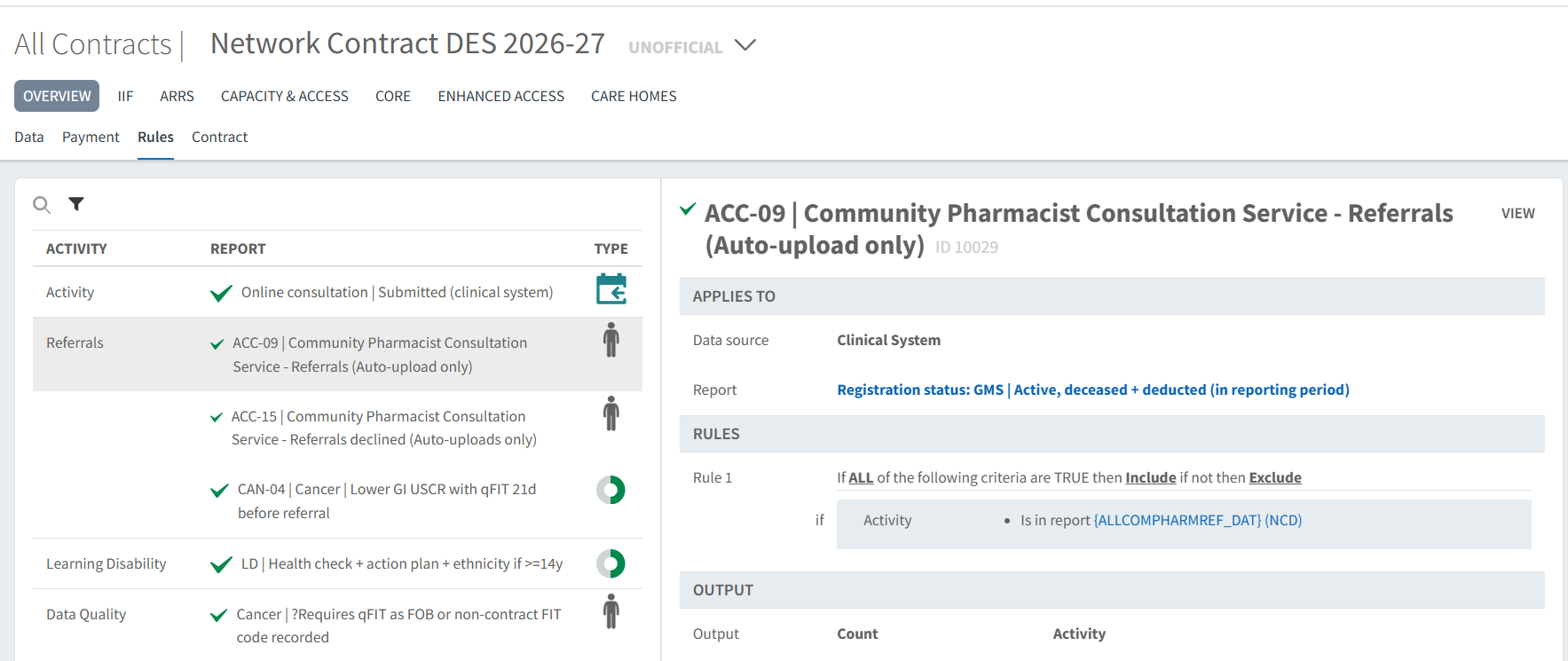1568x661 pixels.
Task: Open the filter funnel icon
Action: (76, 204)
